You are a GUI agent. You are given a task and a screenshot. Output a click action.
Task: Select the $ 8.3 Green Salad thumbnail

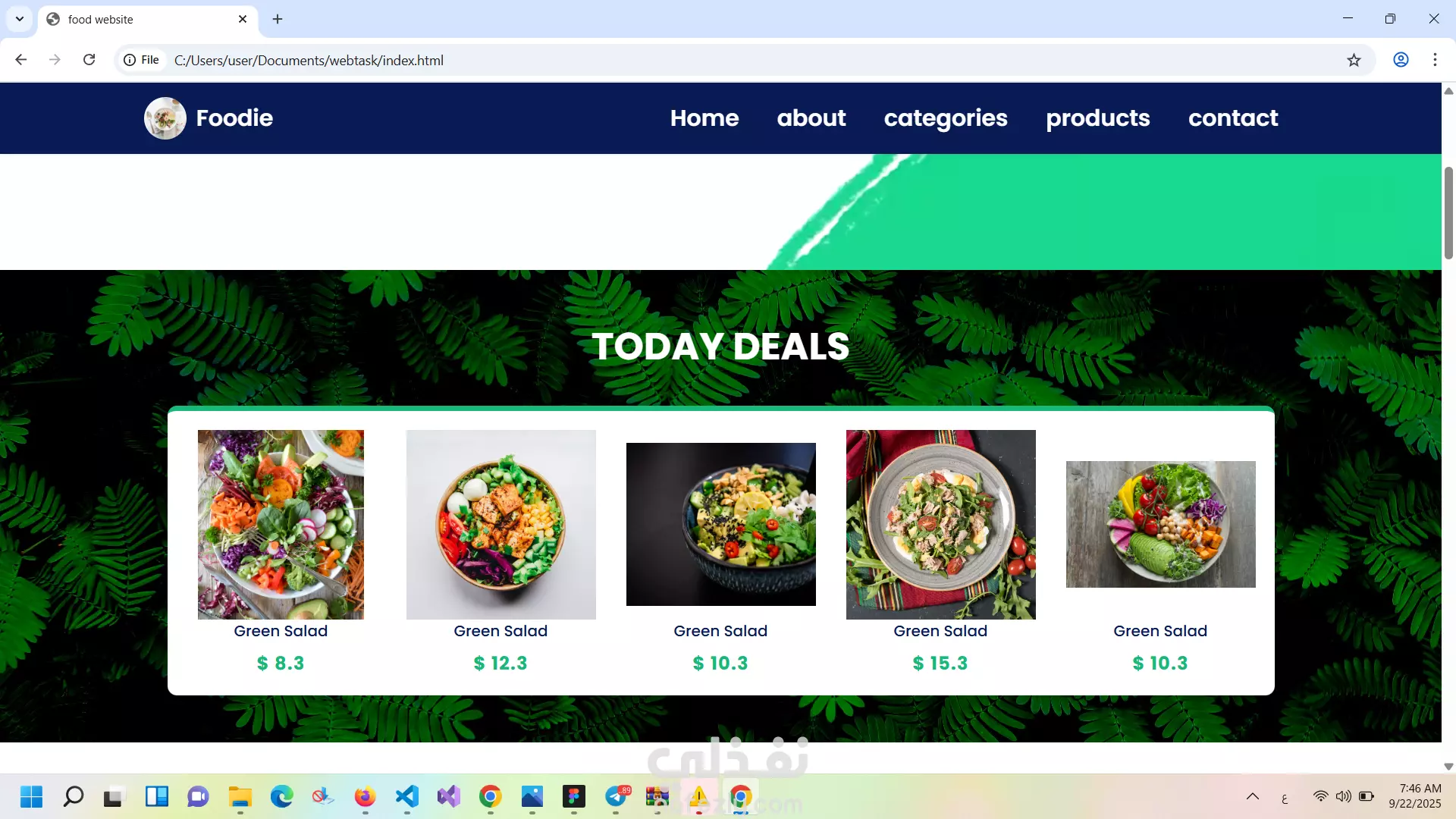281,525
